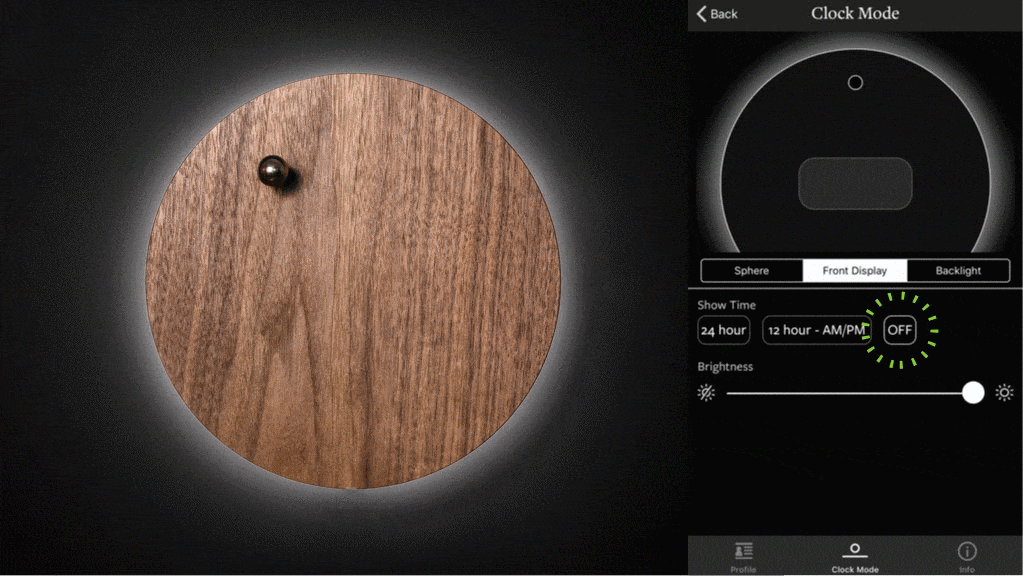
Task: Switch to the Sphere tab
Action: 752,271
